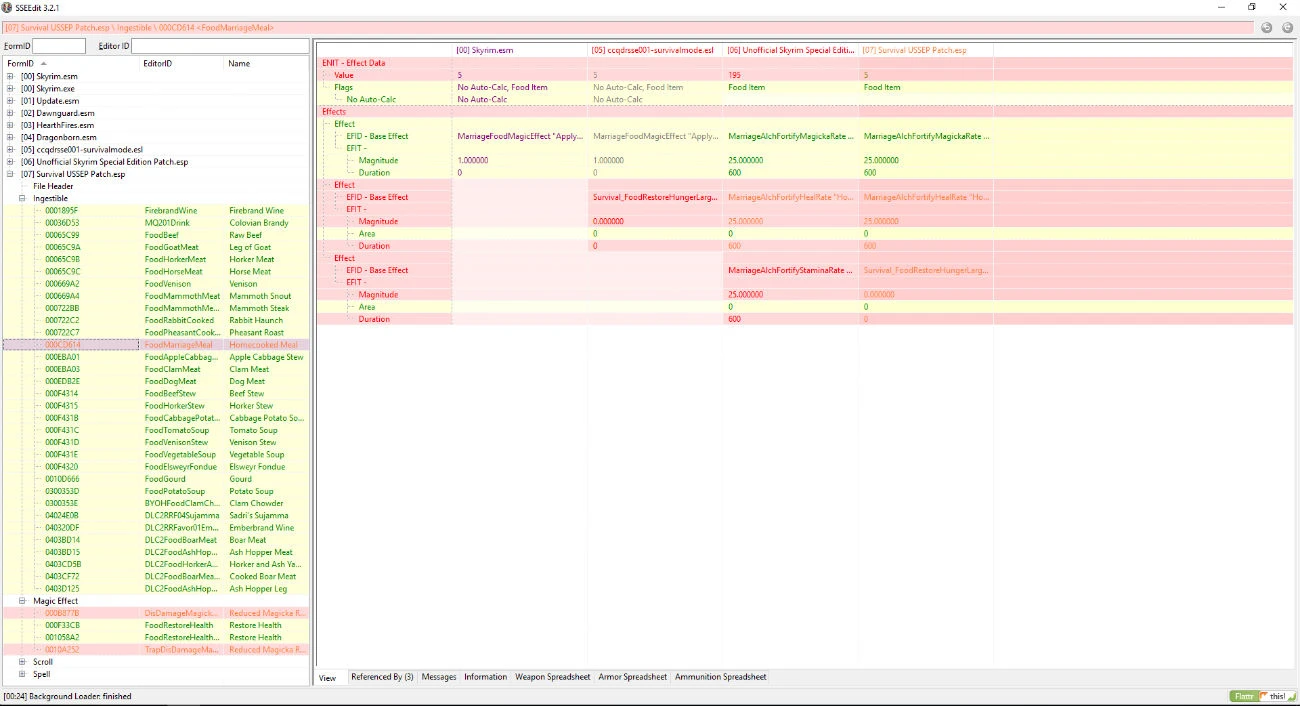Collapse the Ingestible group
Image resolution: width=1300 pixels, height=706 pixels.
click(x=23, y=198)
